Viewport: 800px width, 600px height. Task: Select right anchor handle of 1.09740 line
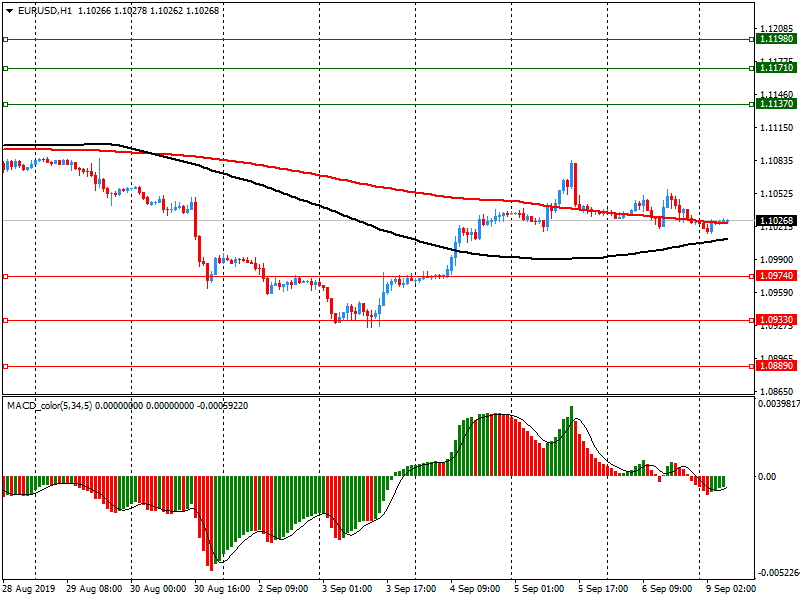click(x=752, y=277)
